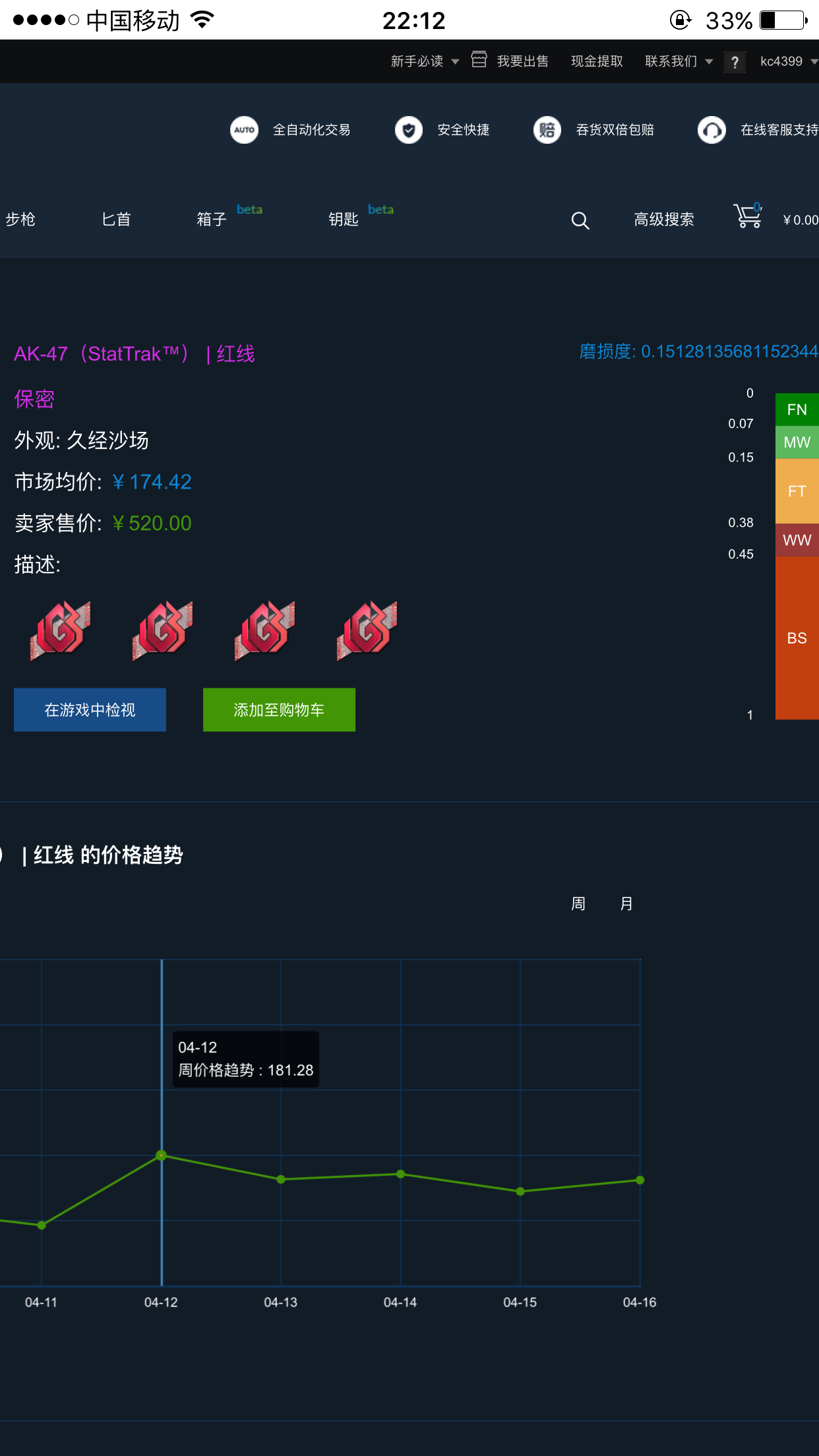The image size is (819, 1456).
Task: Select the 匕首 category tab
Action: (x=116, y=220)
